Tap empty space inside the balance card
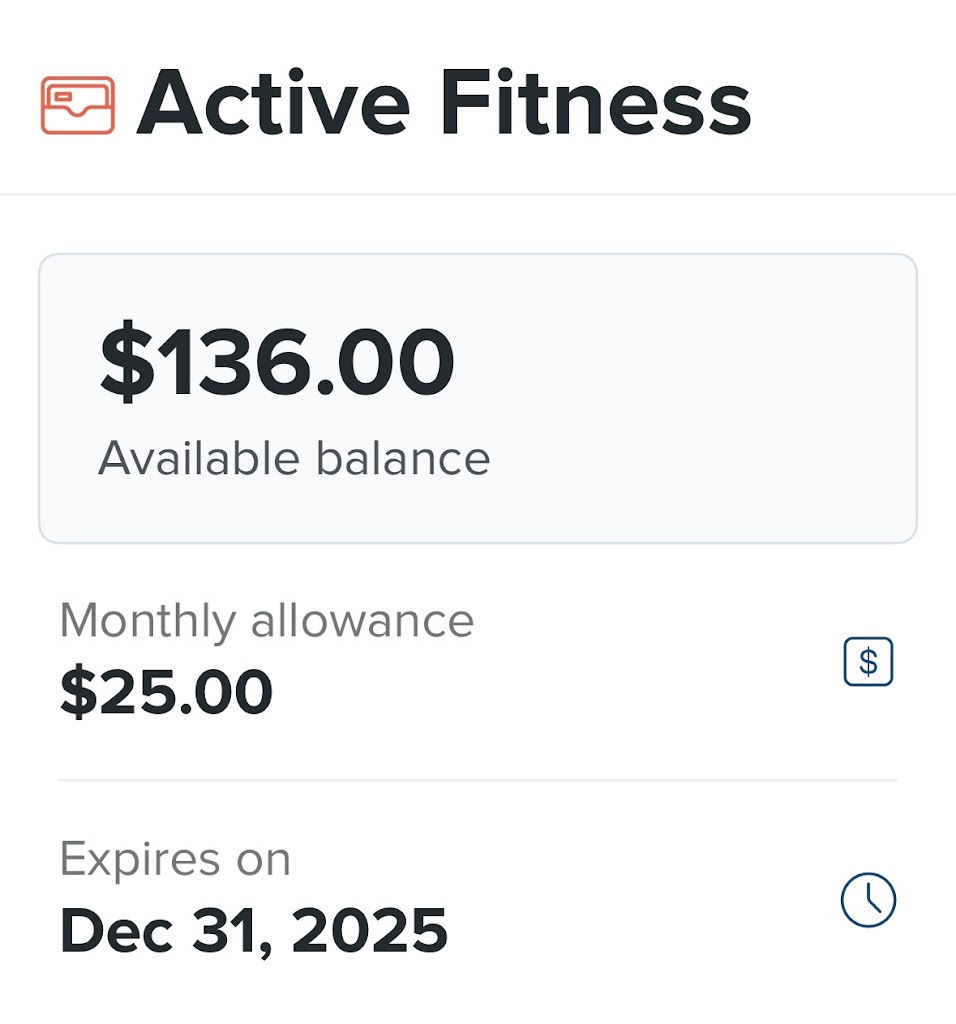Screen dimensions: 956x1024 [x=700, y=400]
